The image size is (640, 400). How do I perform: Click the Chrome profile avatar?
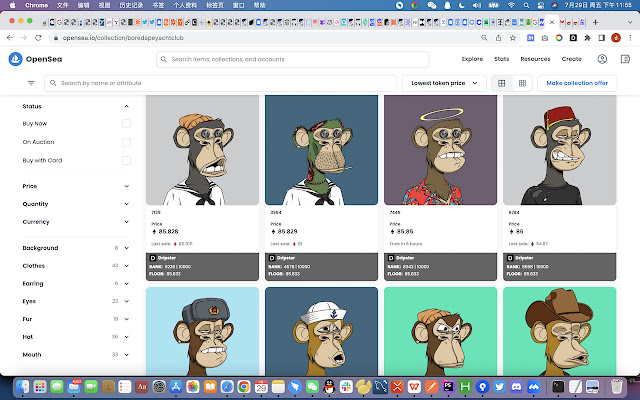[616, 38]
